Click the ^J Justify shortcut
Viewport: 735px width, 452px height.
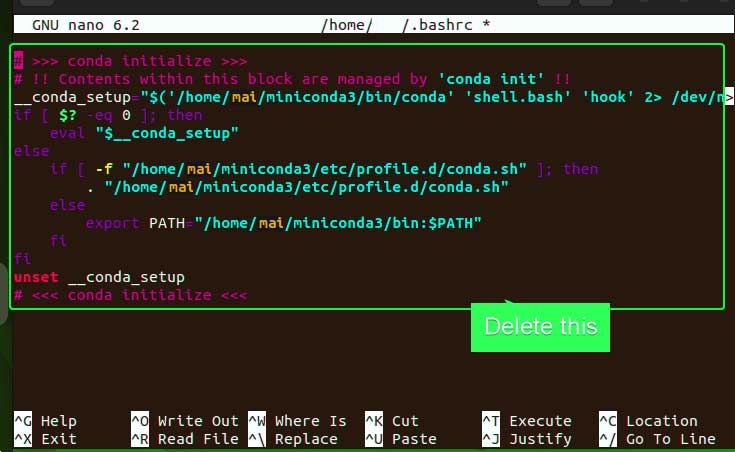[527, 439]
